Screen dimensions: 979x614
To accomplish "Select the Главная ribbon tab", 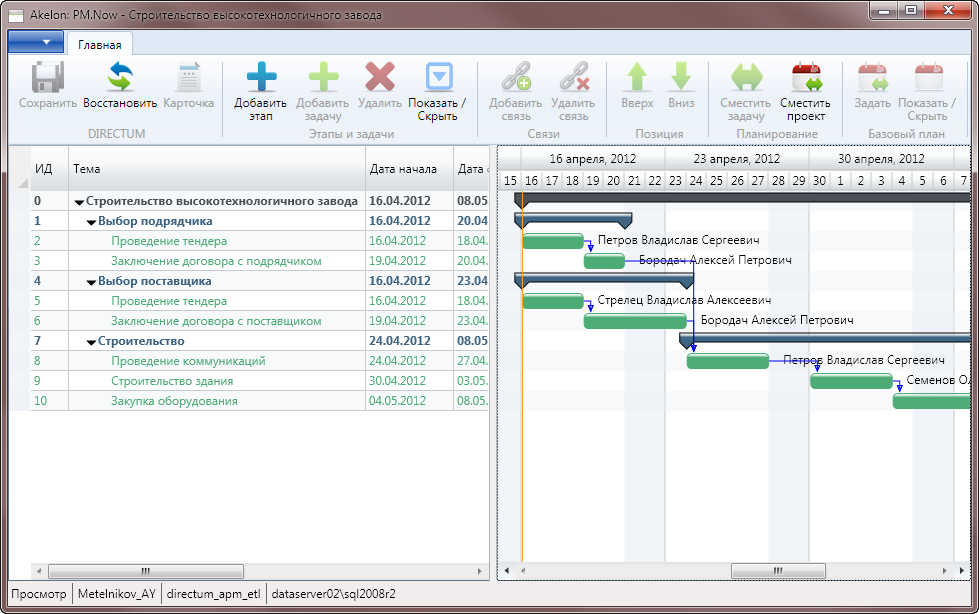I will coord(100,44).
